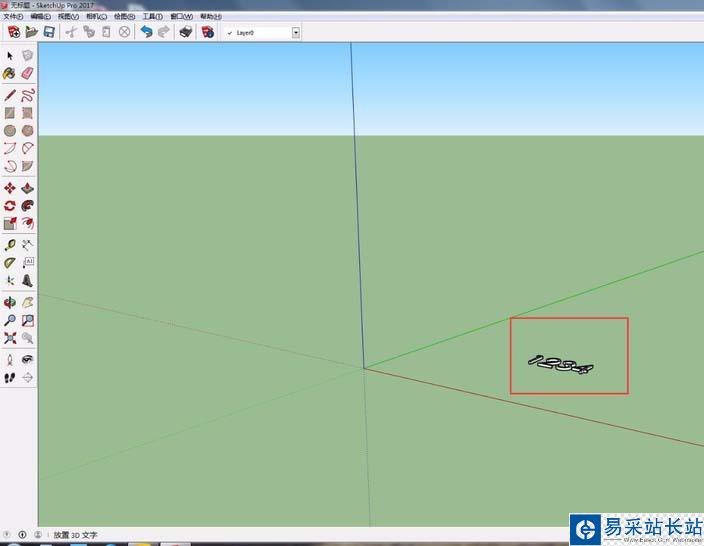Open the 工具(T) menu
Viewport: 704px width, 546px height.
point(153,17)
